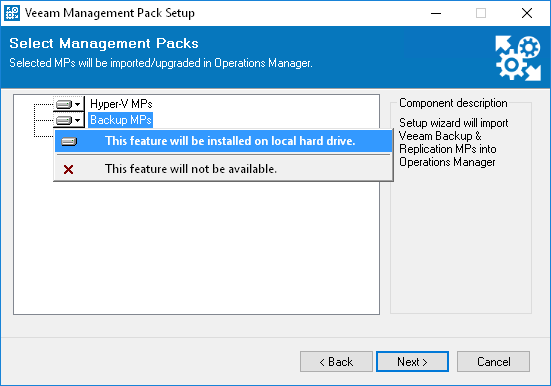Click empty area of the feature tree list
The width and height of the screenshot is (551, 386).
[x=196, y=246]
